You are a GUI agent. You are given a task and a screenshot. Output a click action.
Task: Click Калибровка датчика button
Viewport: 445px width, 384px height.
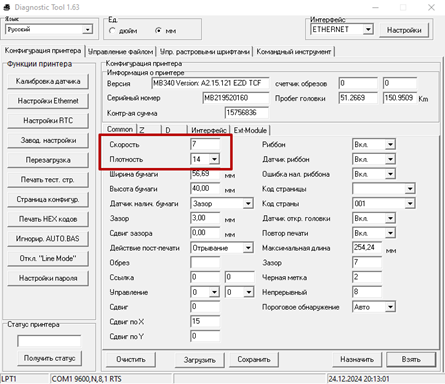[48, 81]
